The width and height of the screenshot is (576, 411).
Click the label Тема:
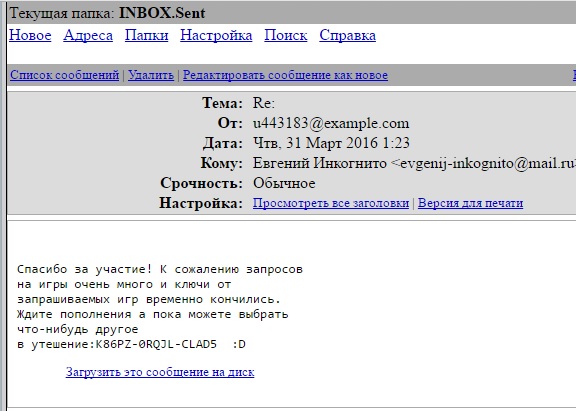point(222,103)
